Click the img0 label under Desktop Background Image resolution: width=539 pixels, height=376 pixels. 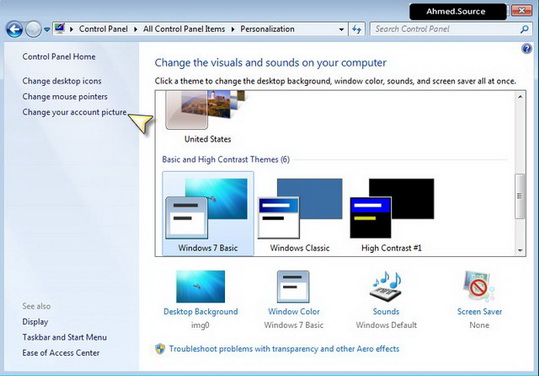(200, 325)
